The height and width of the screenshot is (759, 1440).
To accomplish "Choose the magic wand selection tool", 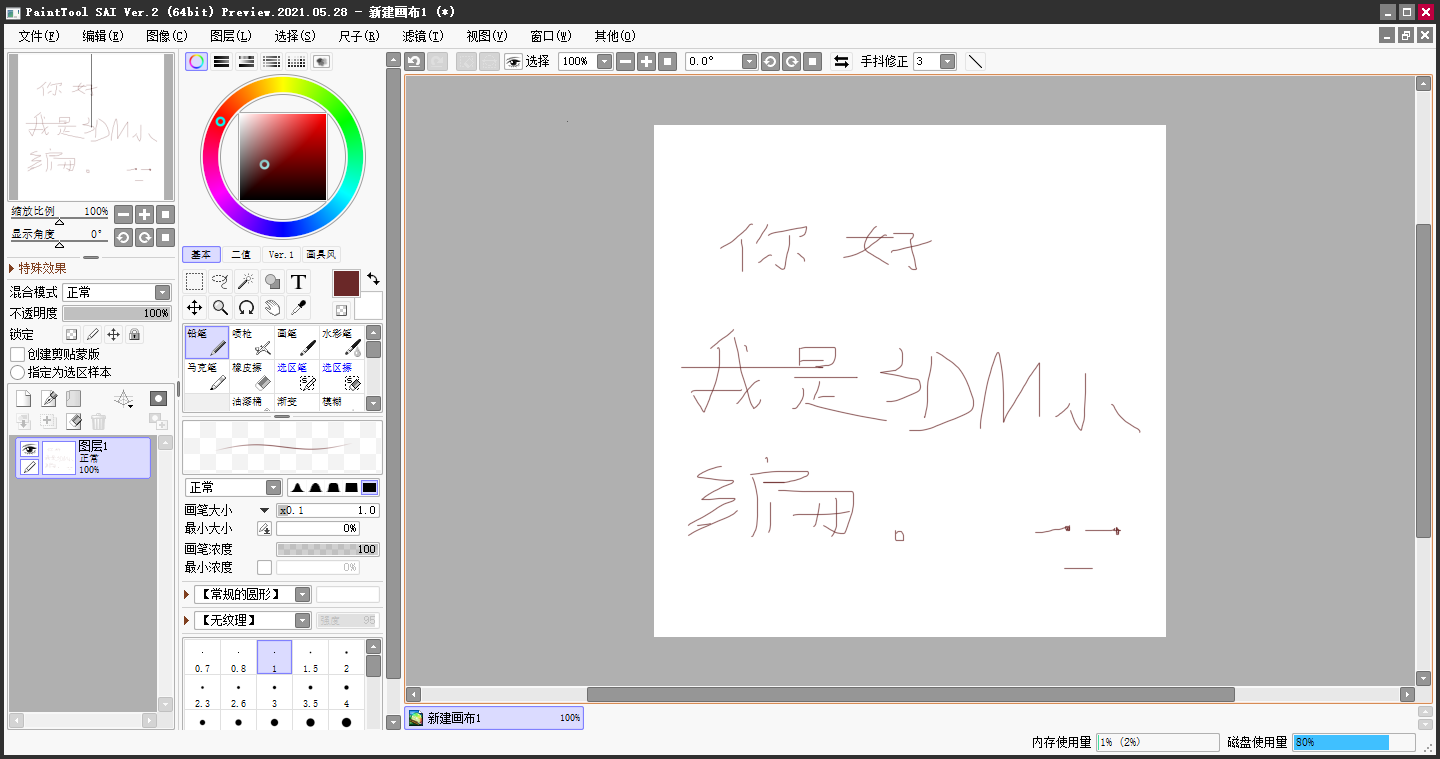I will (246, 281).
